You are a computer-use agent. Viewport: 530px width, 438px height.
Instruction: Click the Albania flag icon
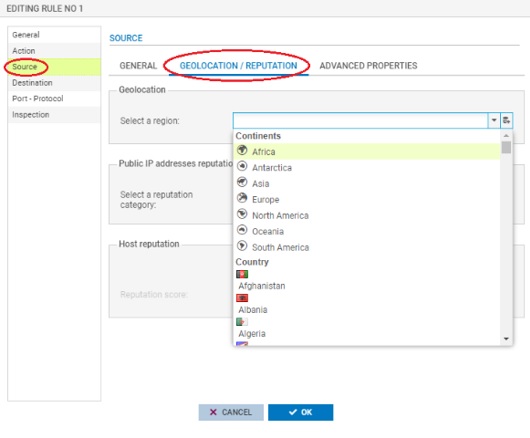242,298
